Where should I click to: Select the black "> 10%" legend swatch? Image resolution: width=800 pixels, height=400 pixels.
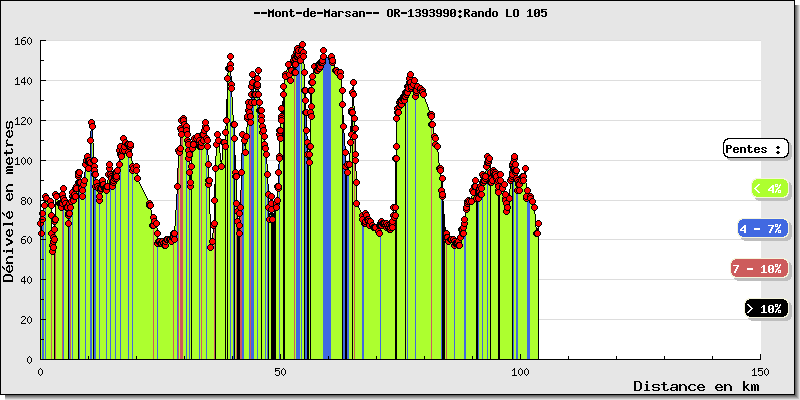[x=765, y=309]
